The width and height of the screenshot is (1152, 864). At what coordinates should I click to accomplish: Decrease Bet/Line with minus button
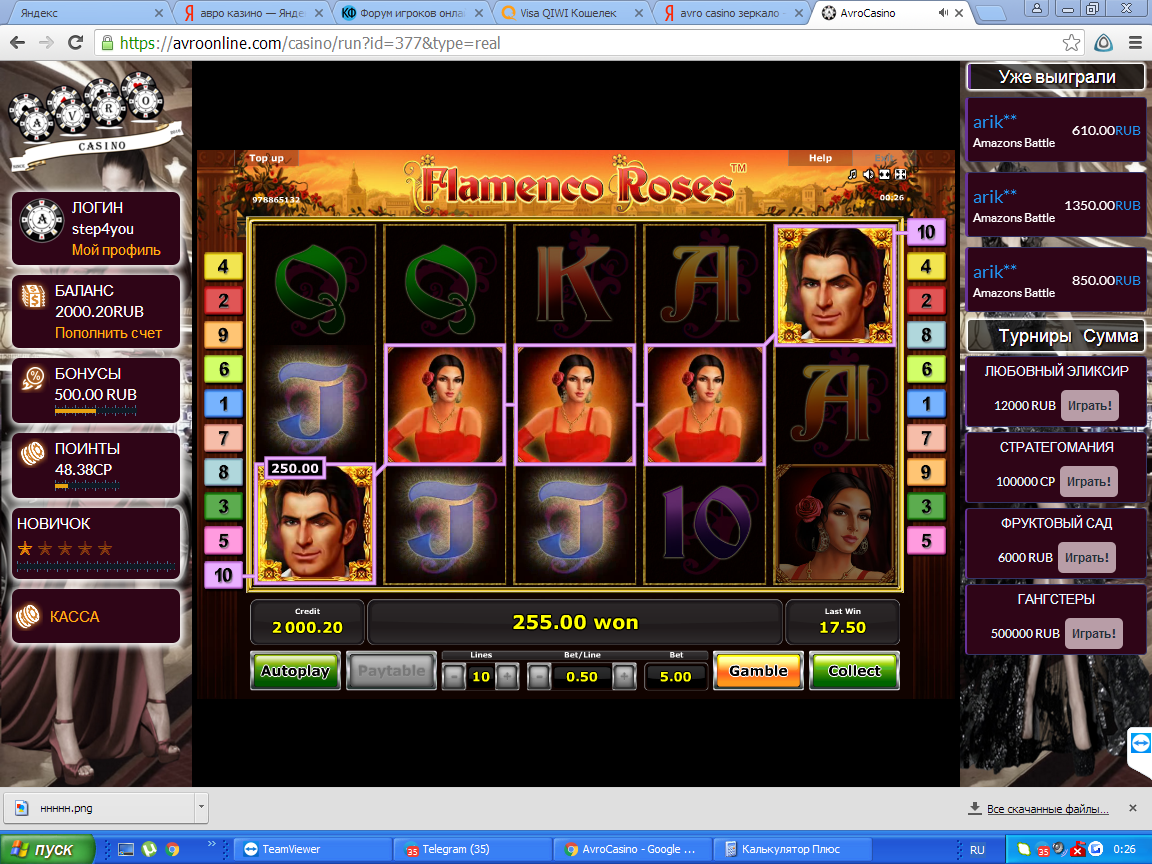539,677
